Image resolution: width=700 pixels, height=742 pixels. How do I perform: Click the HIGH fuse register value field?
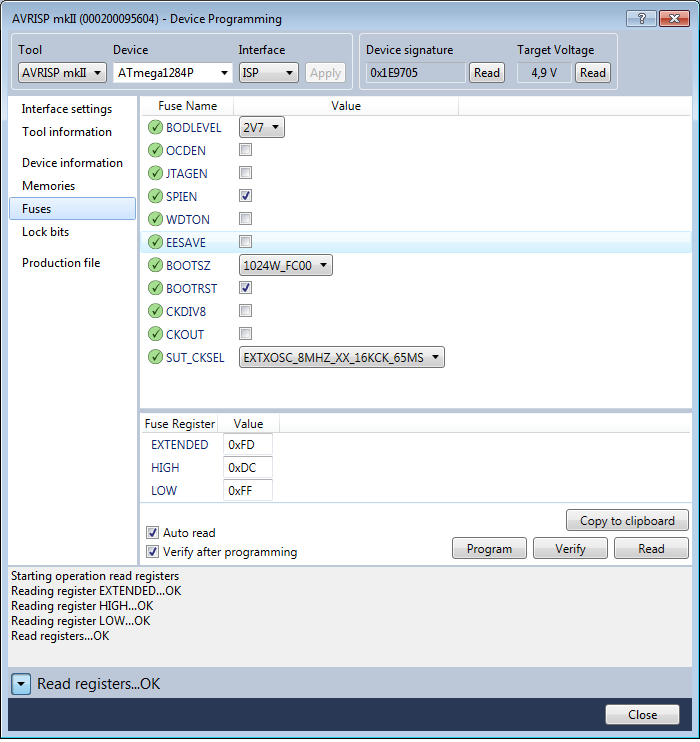[247, 467]
